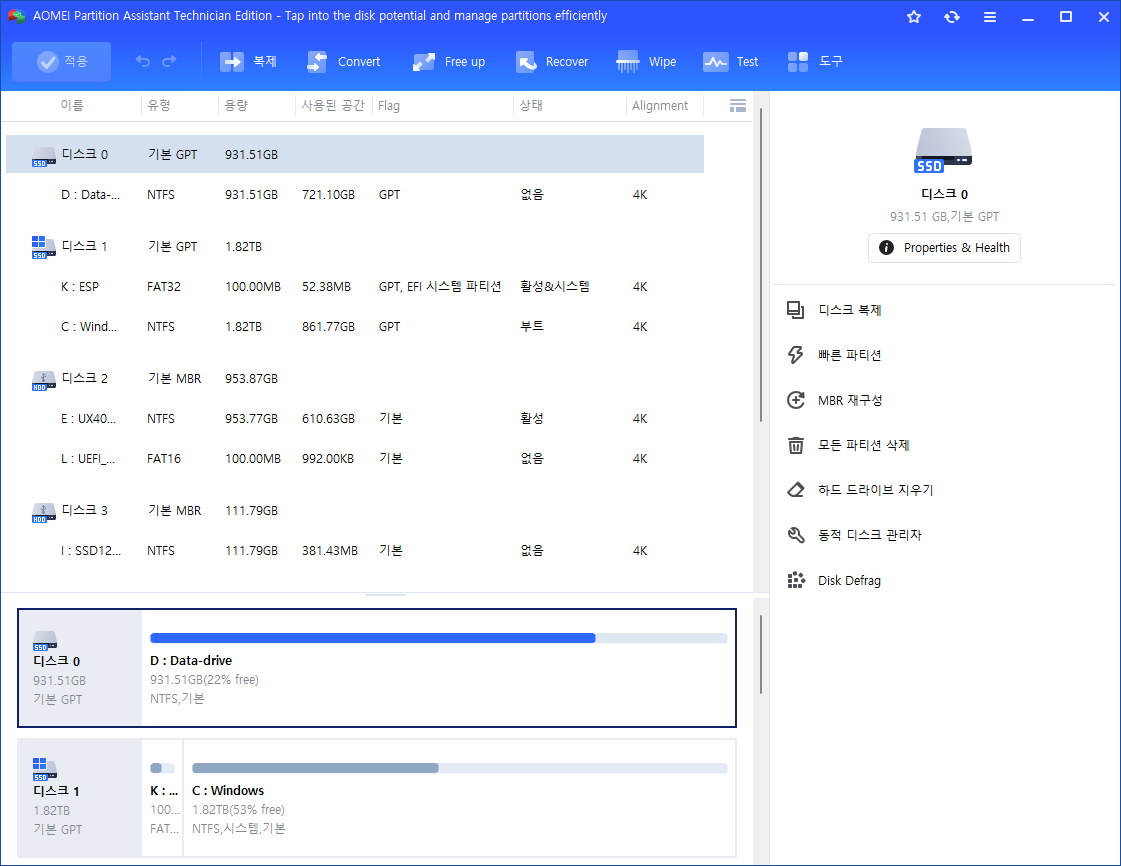Viewport: 1121px width, 866px height.
Task: Select the E : UX40... partition row
Action: point(355,418)
